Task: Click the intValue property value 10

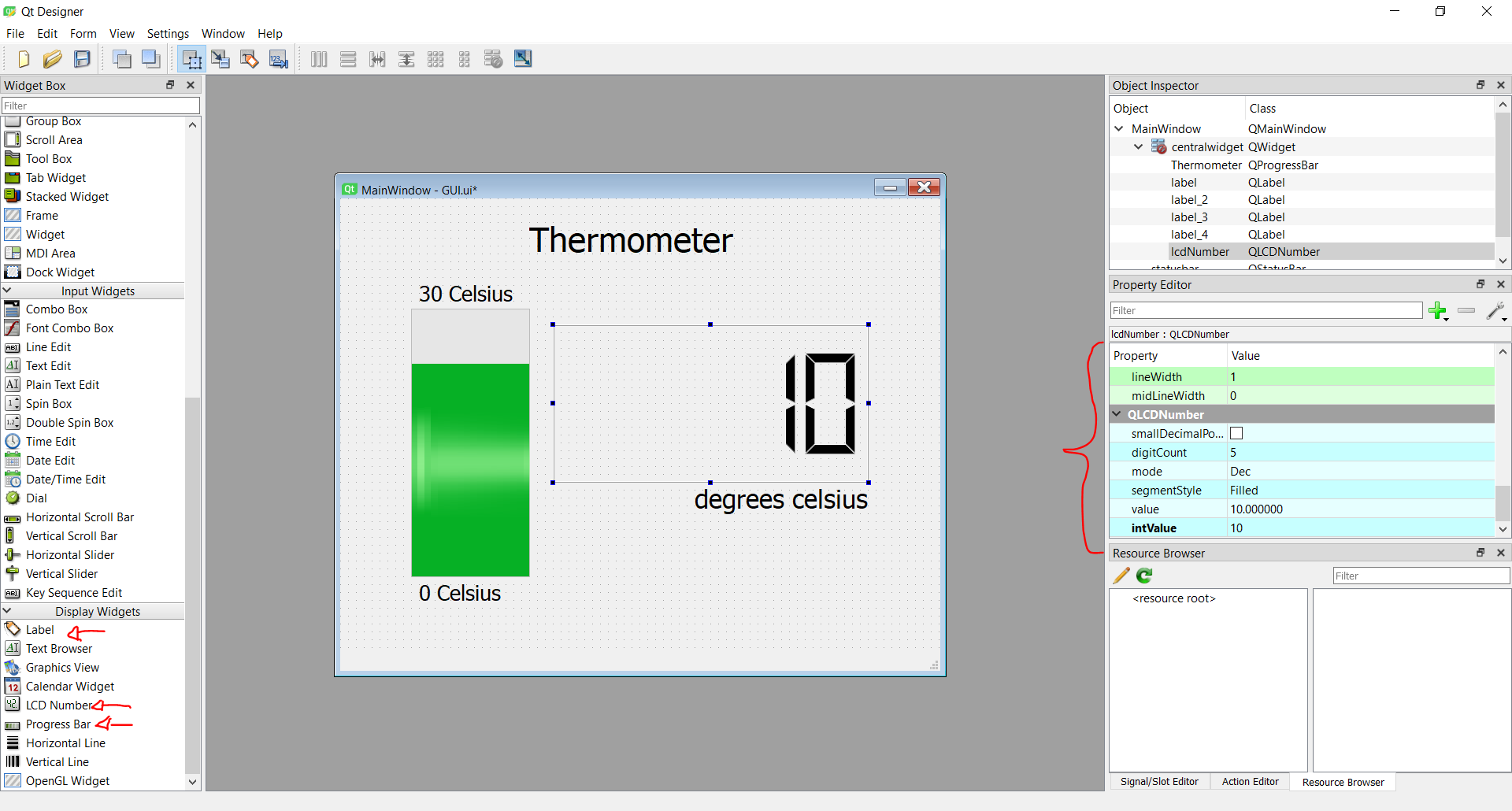Action: click(1361, 528)
